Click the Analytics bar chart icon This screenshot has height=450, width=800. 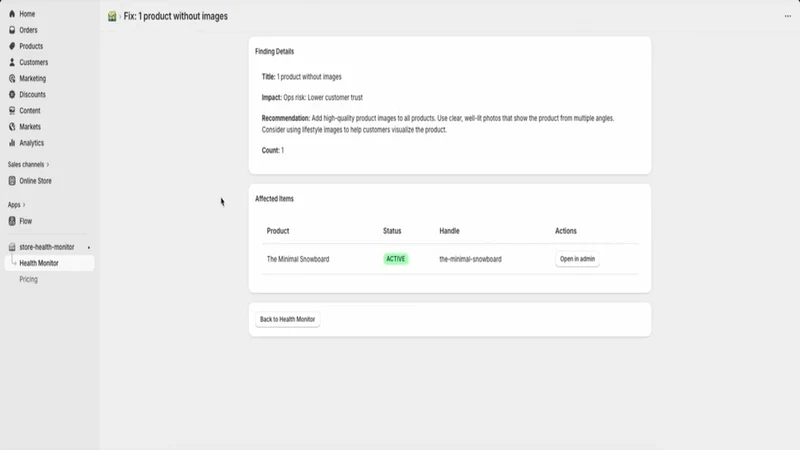[x=12, y=143]
